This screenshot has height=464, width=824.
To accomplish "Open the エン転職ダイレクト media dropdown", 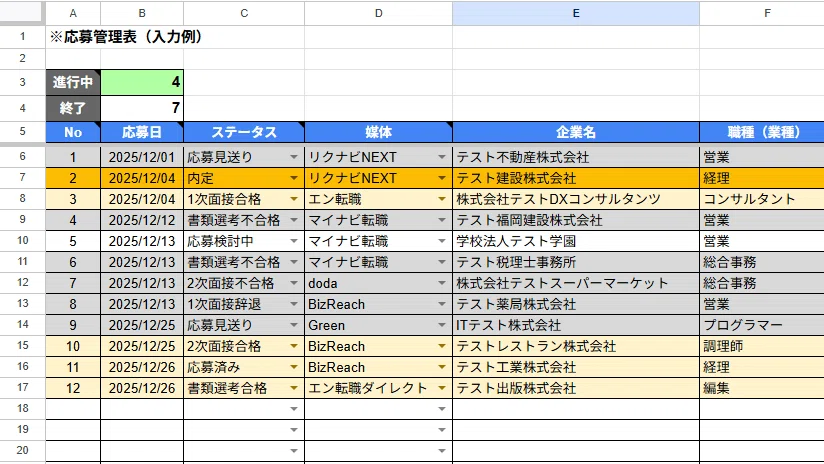I will pos(441,388).
